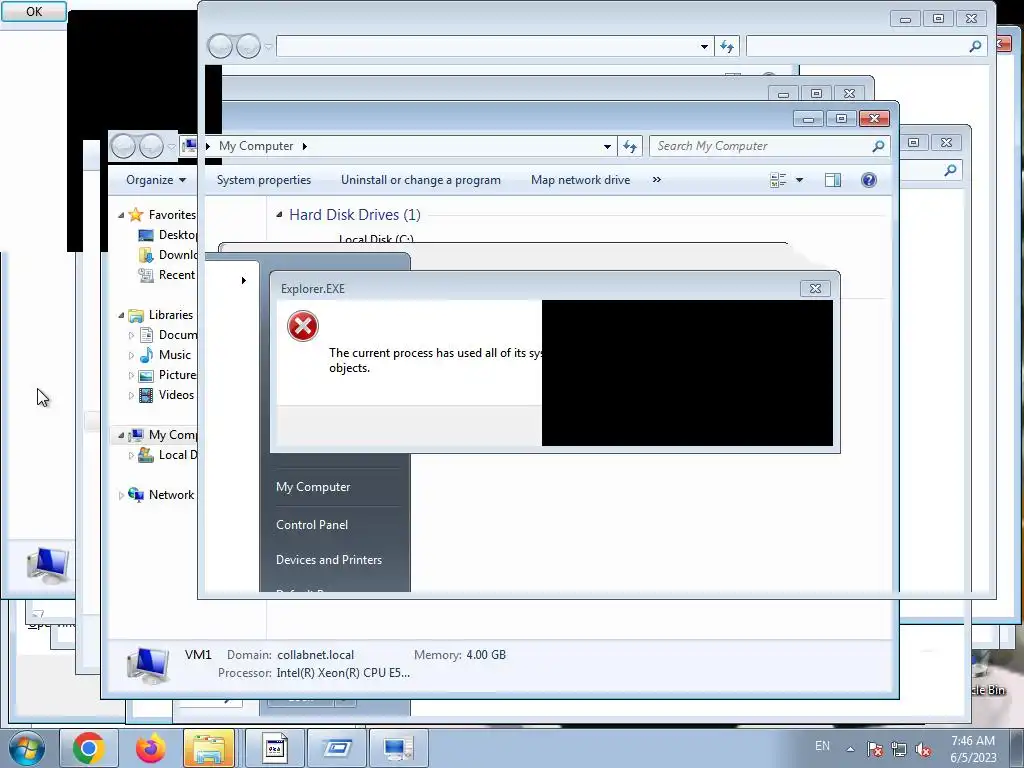Click the Action Center flag icon
The height and width of the screenshot is (768, 1024).
tap(874, 749)
